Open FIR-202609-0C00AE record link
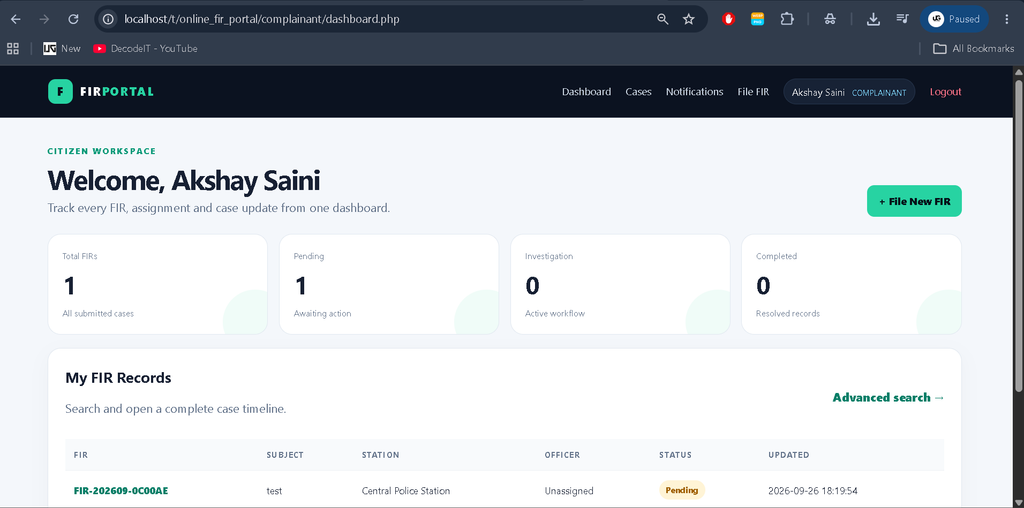 click(x=121, y=490)
